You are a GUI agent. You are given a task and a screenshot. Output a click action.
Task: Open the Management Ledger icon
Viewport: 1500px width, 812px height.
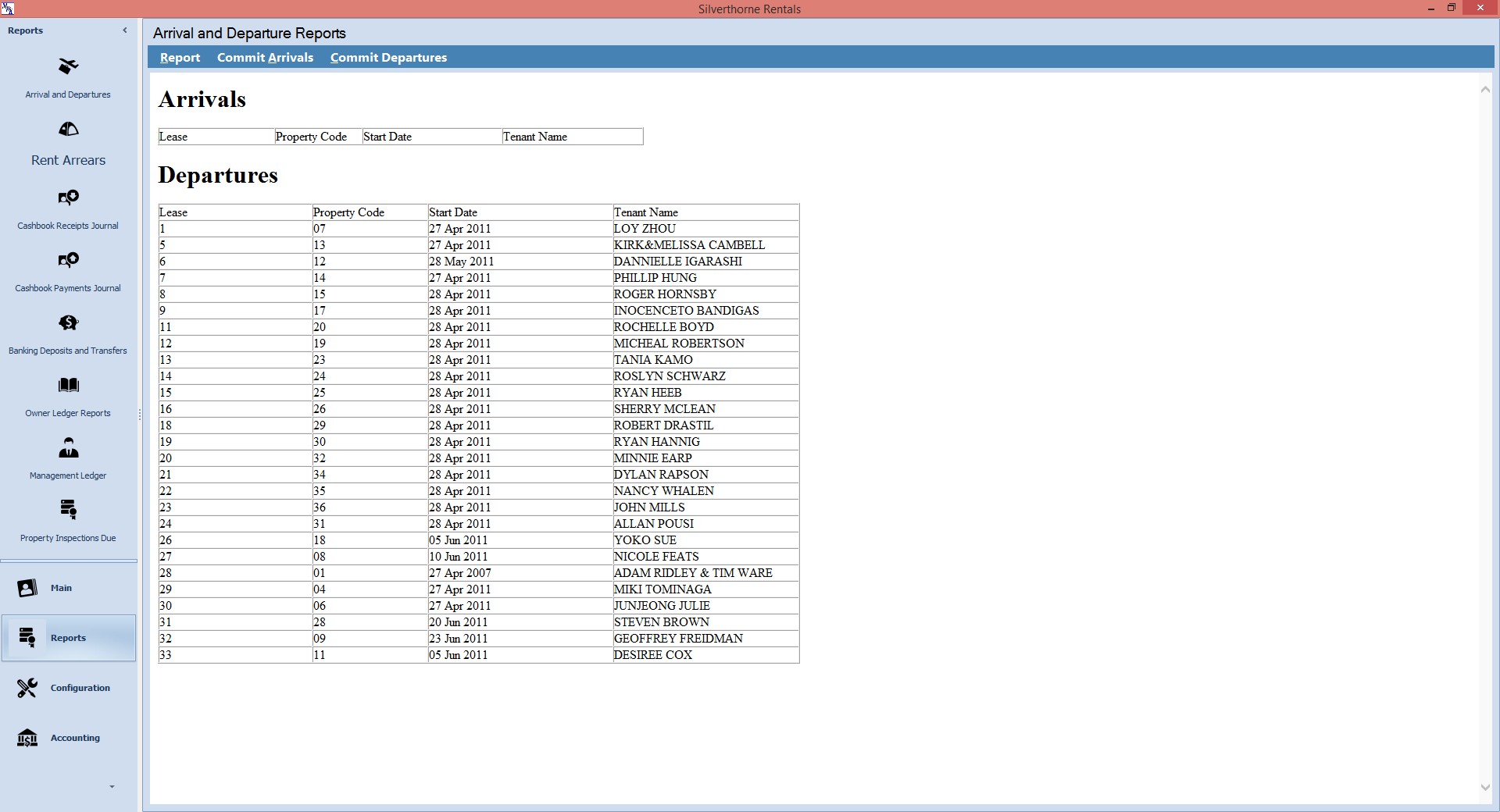[x=68, y=448]
